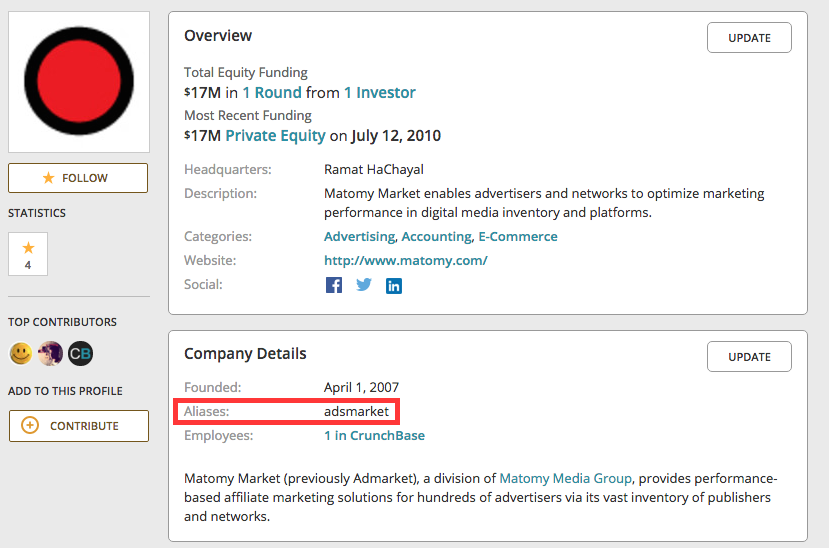Select the April 1, 2007 founded date

click(x=361, y=387)
